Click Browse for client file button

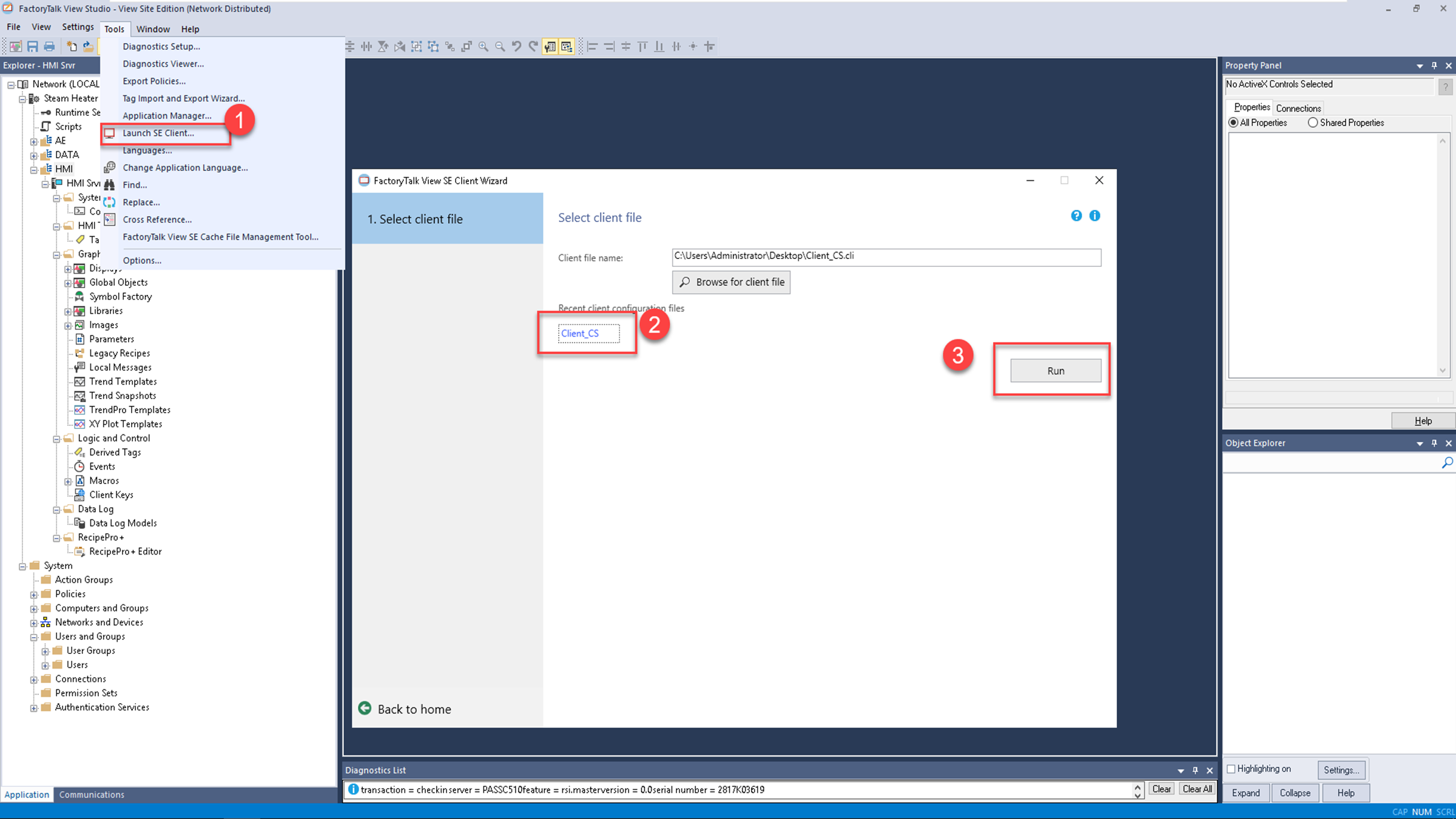click(731, 282)
